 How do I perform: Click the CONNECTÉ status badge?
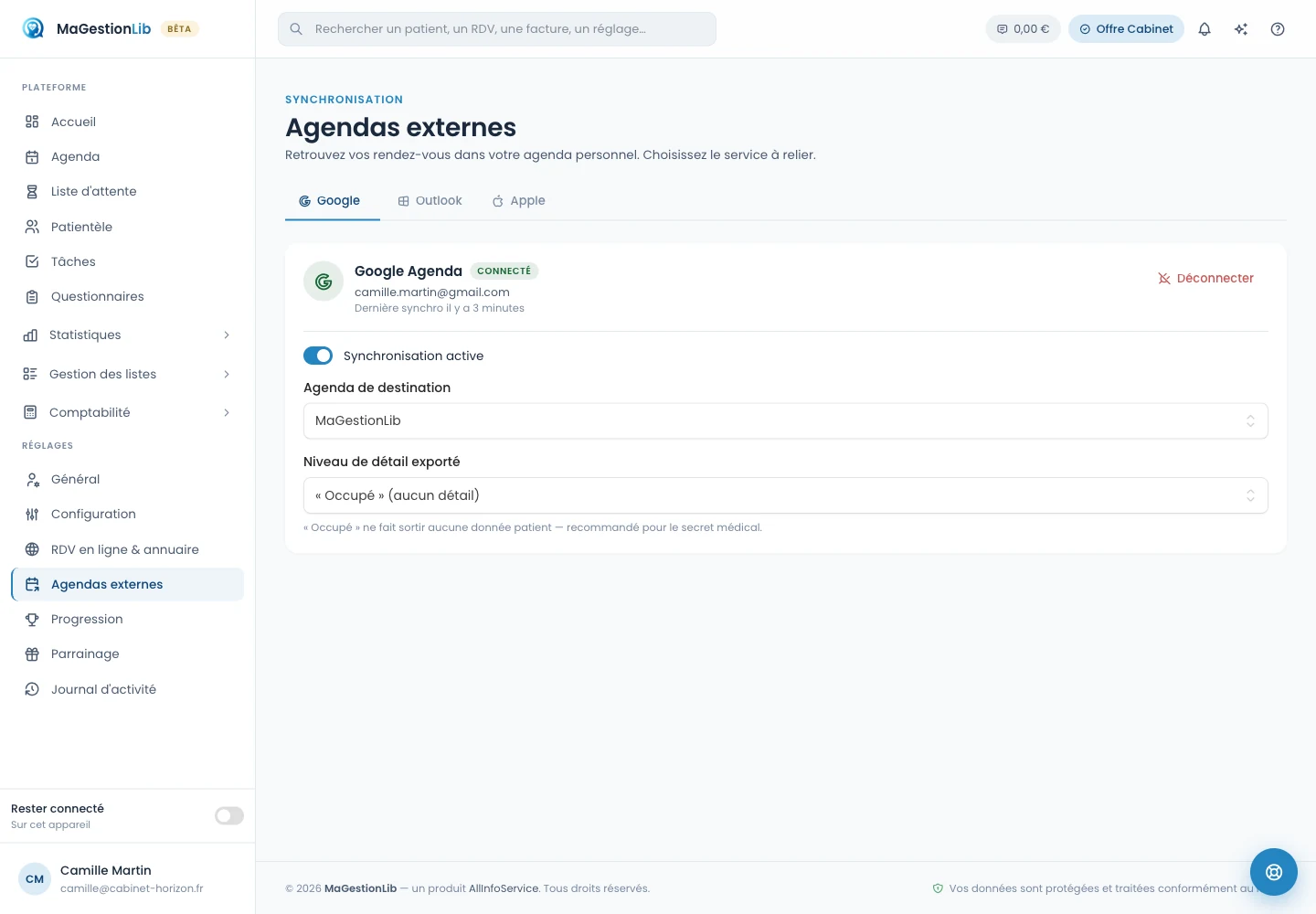(504, 271)
